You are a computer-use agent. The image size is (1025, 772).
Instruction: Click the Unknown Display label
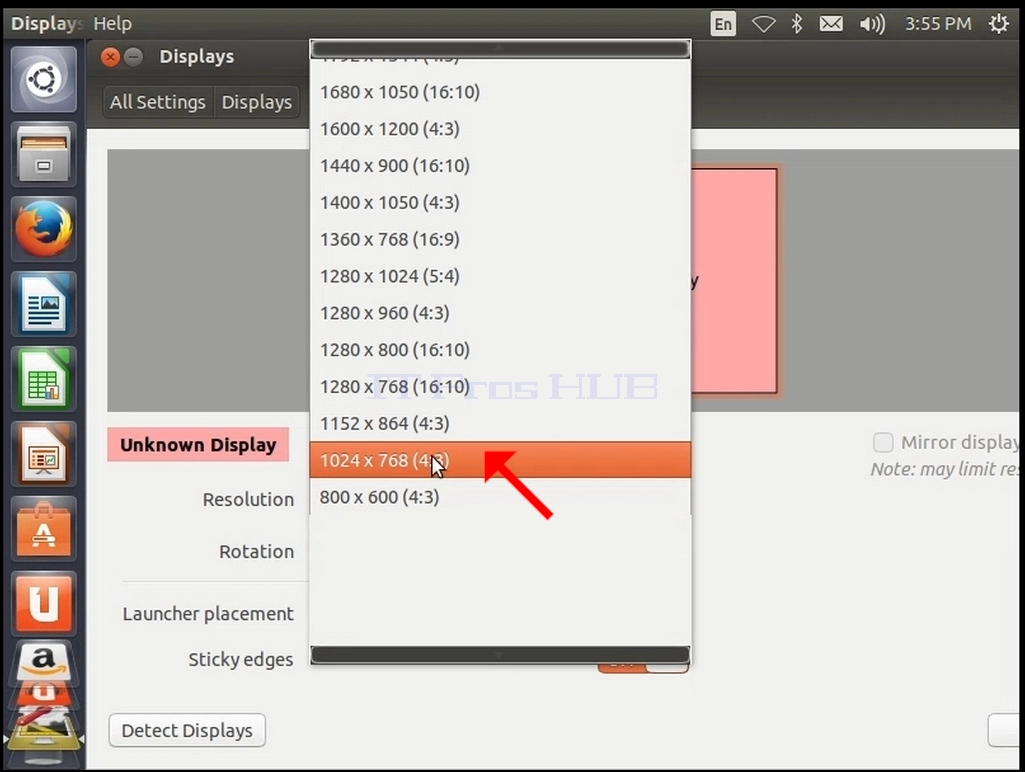[x=198, y=445]
